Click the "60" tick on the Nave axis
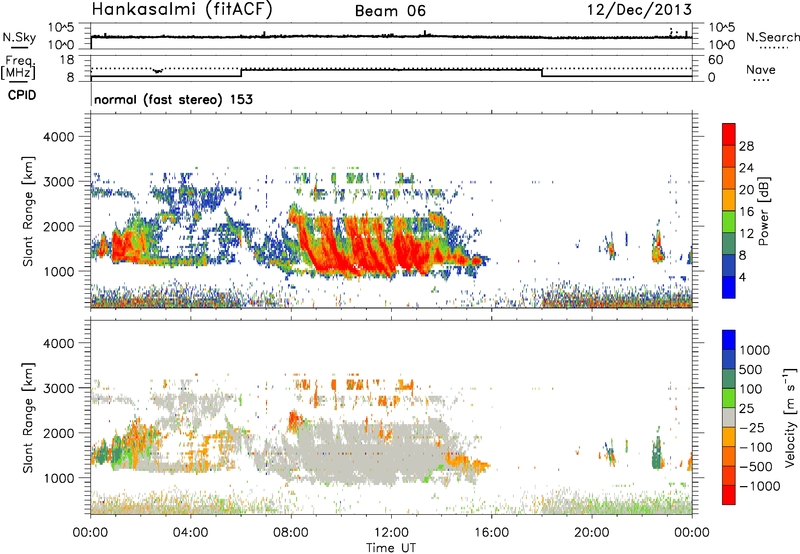 coord(715,60)
